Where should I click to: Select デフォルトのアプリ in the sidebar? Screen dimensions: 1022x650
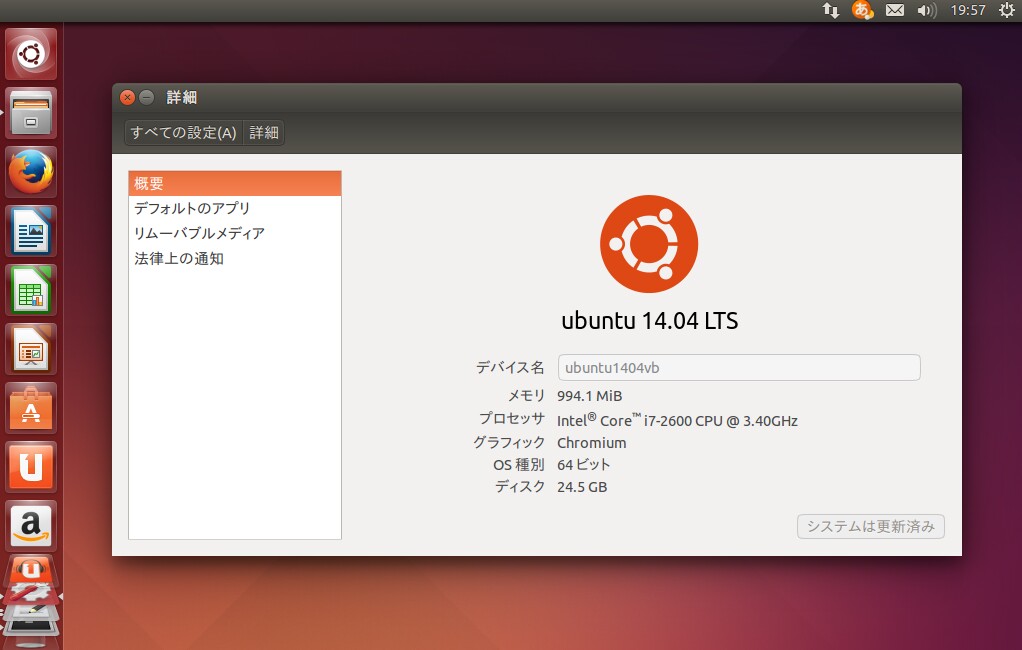[235, 208]
